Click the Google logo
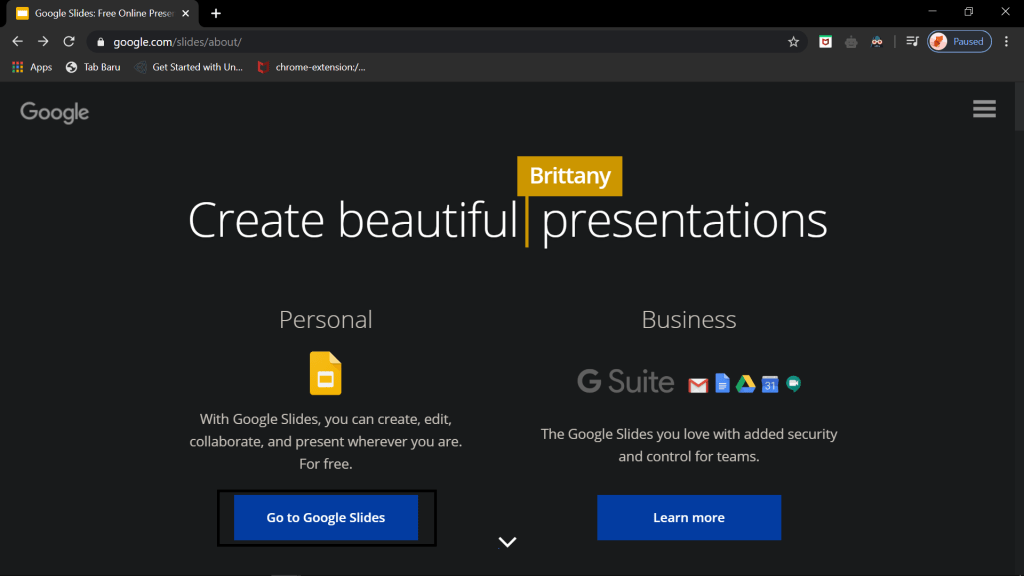The image size is (1024, 576). pyautogui.click(x=55, y=112)
